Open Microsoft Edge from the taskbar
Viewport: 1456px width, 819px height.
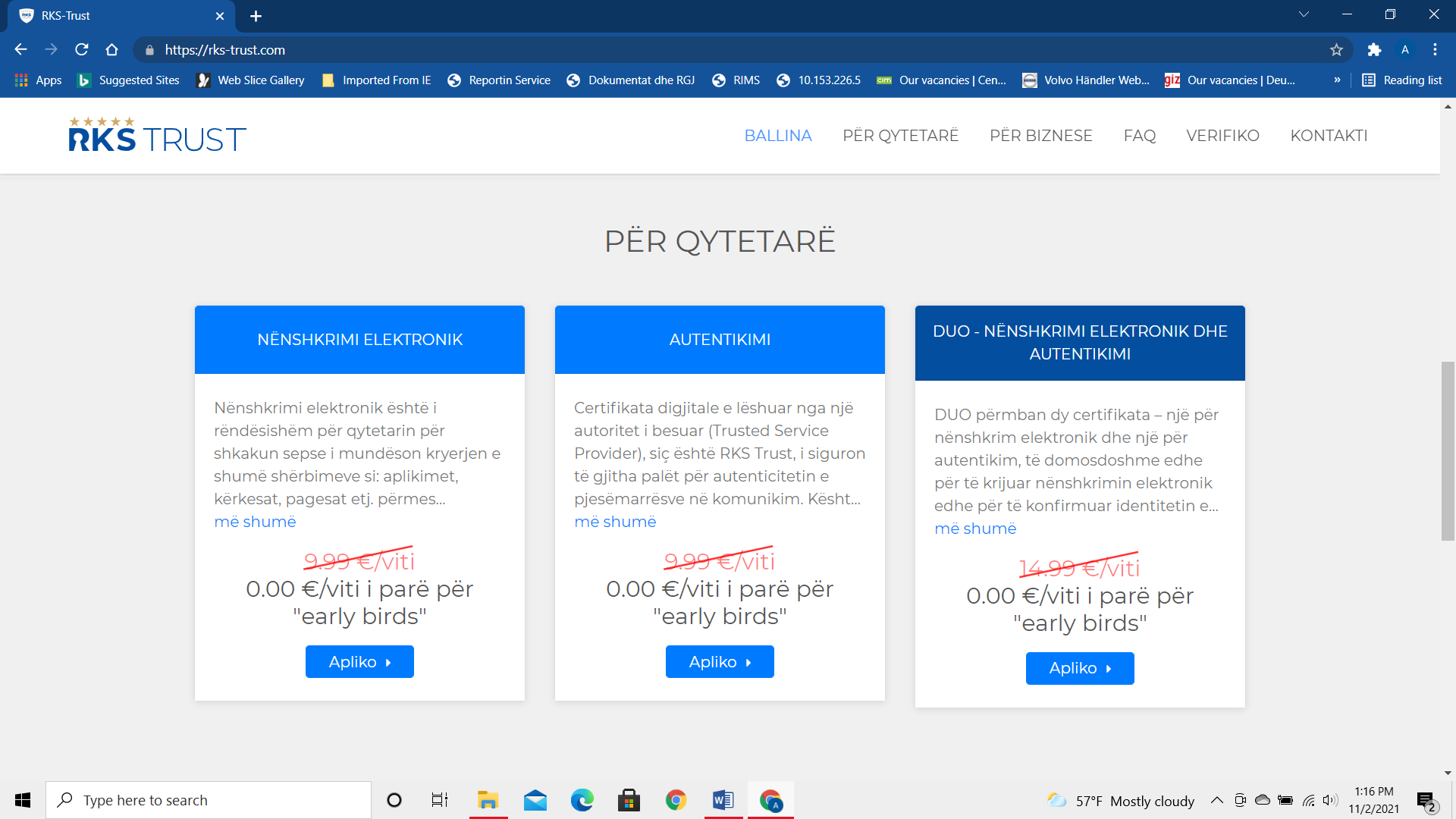click(x=582, y=800)
